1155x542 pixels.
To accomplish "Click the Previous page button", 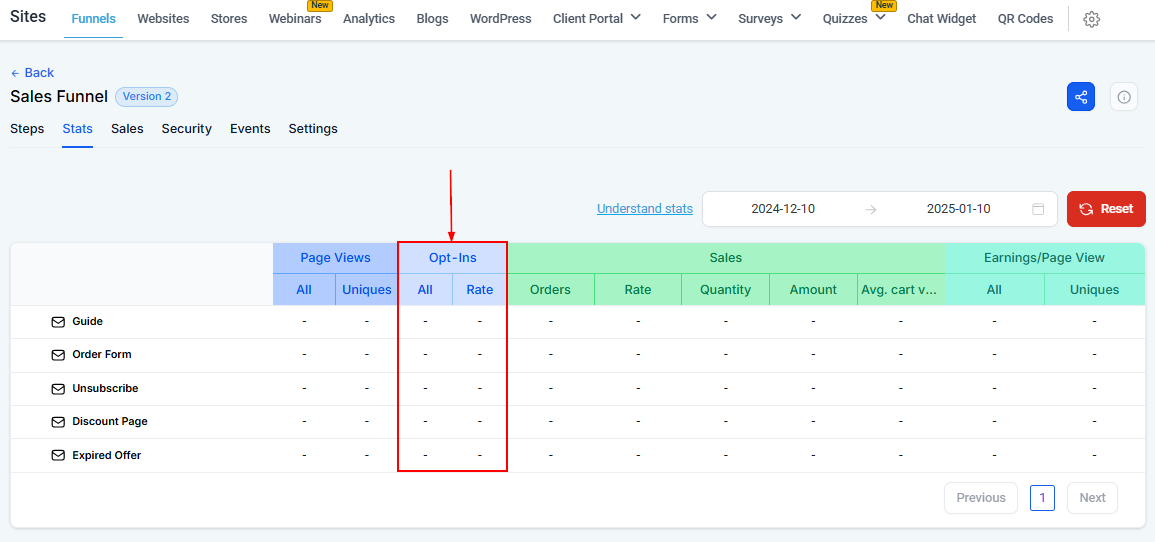I will (x=980, y=498).
